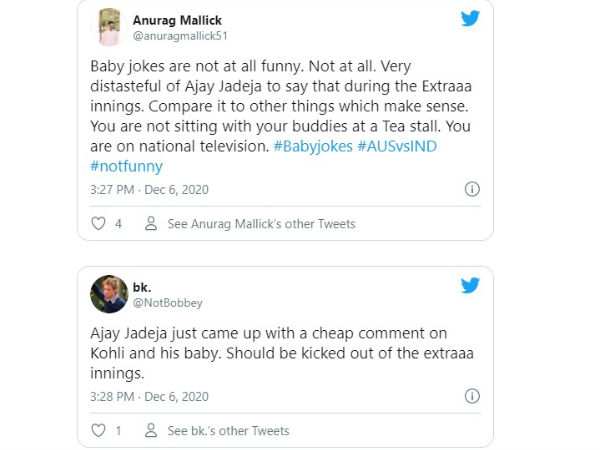The image size is (600, 450).
Task: Click the @anuragmallick51 handle
Action: [180, 36]
